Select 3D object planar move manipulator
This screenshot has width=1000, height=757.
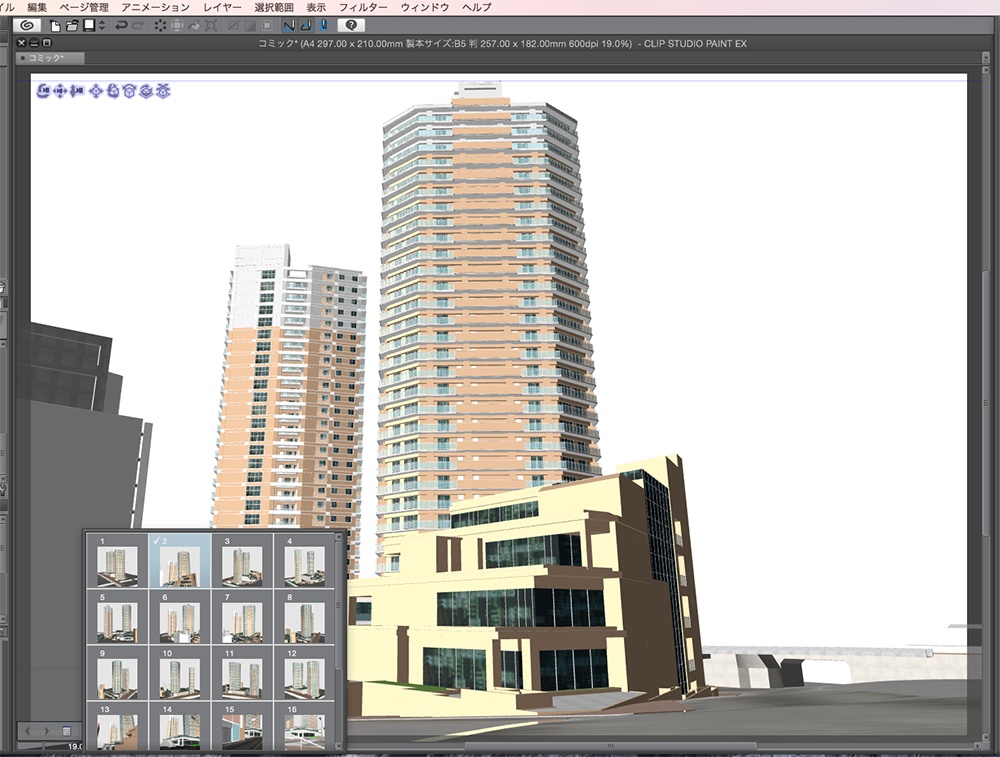(x=96, y=91)
